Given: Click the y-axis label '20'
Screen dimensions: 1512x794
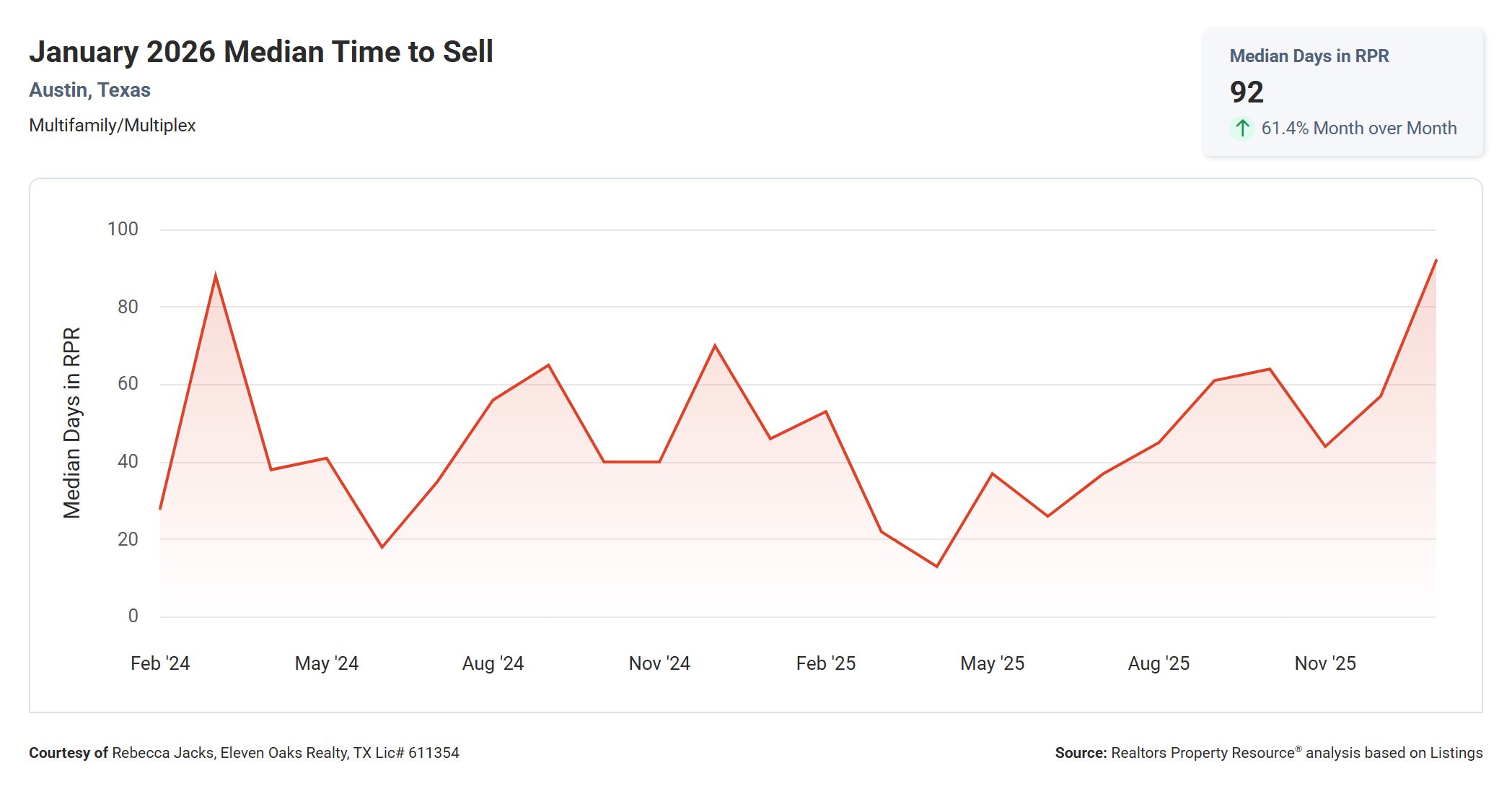Looking at the screenshot, I should [128, 539].
